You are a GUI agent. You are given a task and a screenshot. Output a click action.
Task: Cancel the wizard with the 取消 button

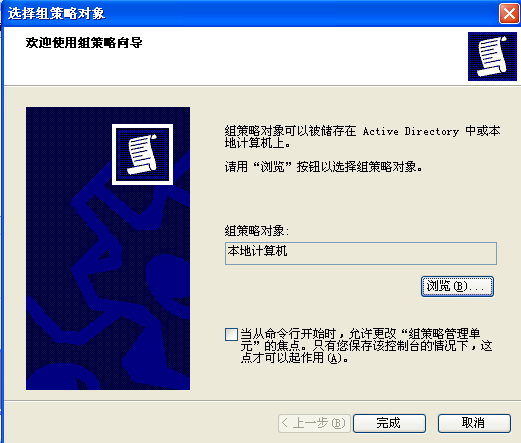coord(474,423)
